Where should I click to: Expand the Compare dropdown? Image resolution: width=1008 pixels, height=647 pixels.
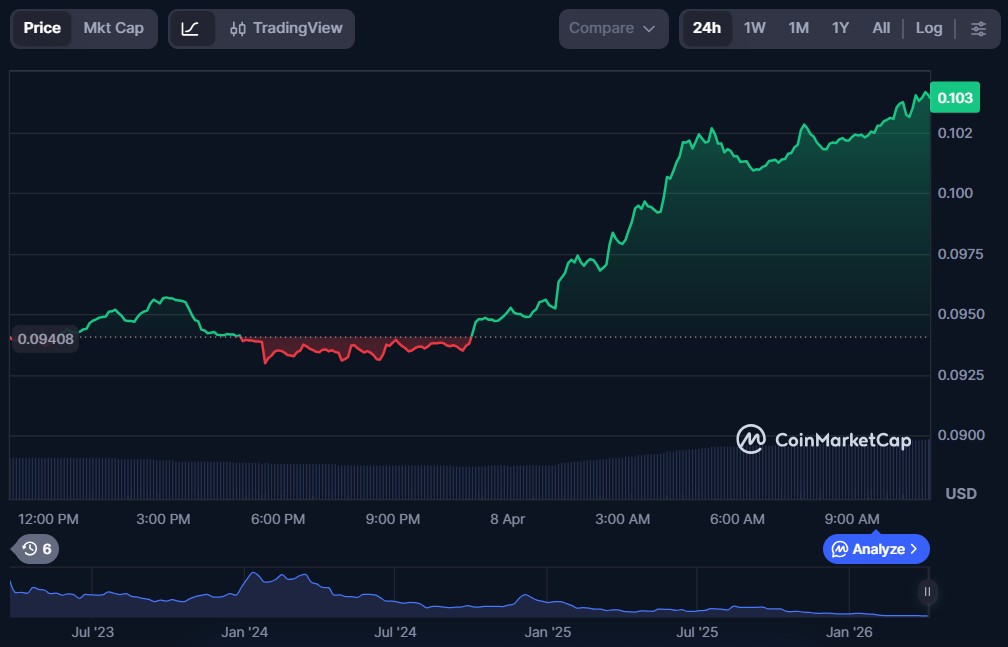613,29
